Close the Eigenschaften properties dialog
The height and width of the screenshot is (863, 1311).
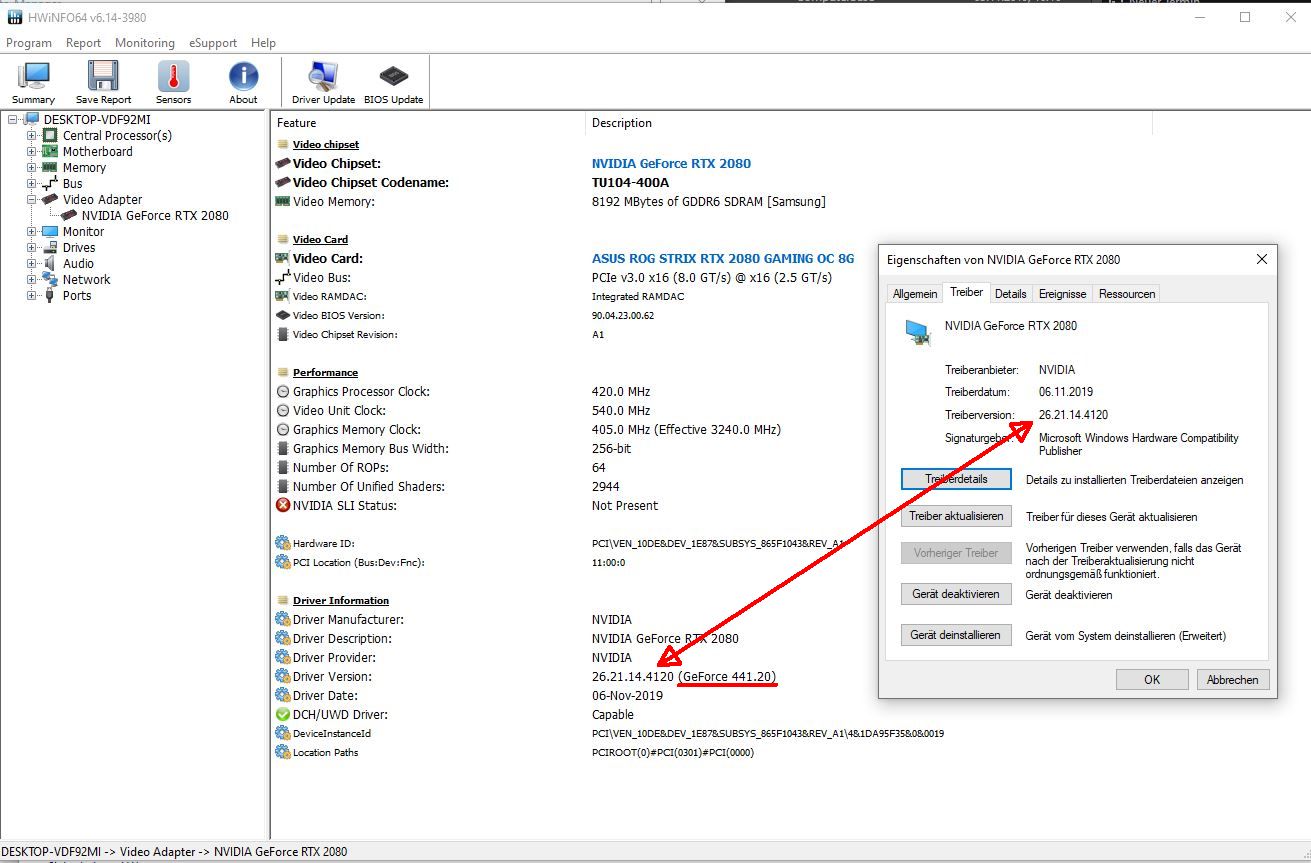click(x=1261, y=258)
